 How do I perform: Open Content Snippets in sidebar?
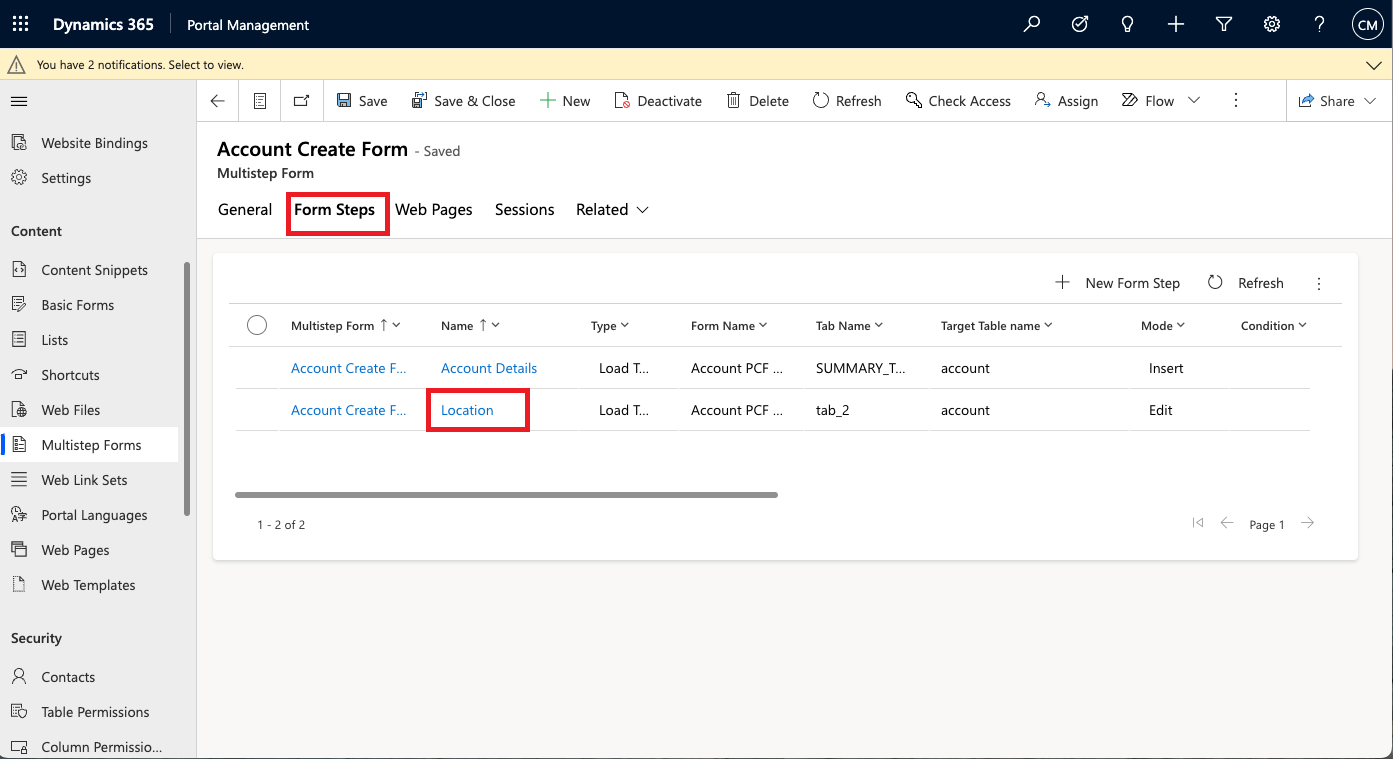click(x=94, y=270)
